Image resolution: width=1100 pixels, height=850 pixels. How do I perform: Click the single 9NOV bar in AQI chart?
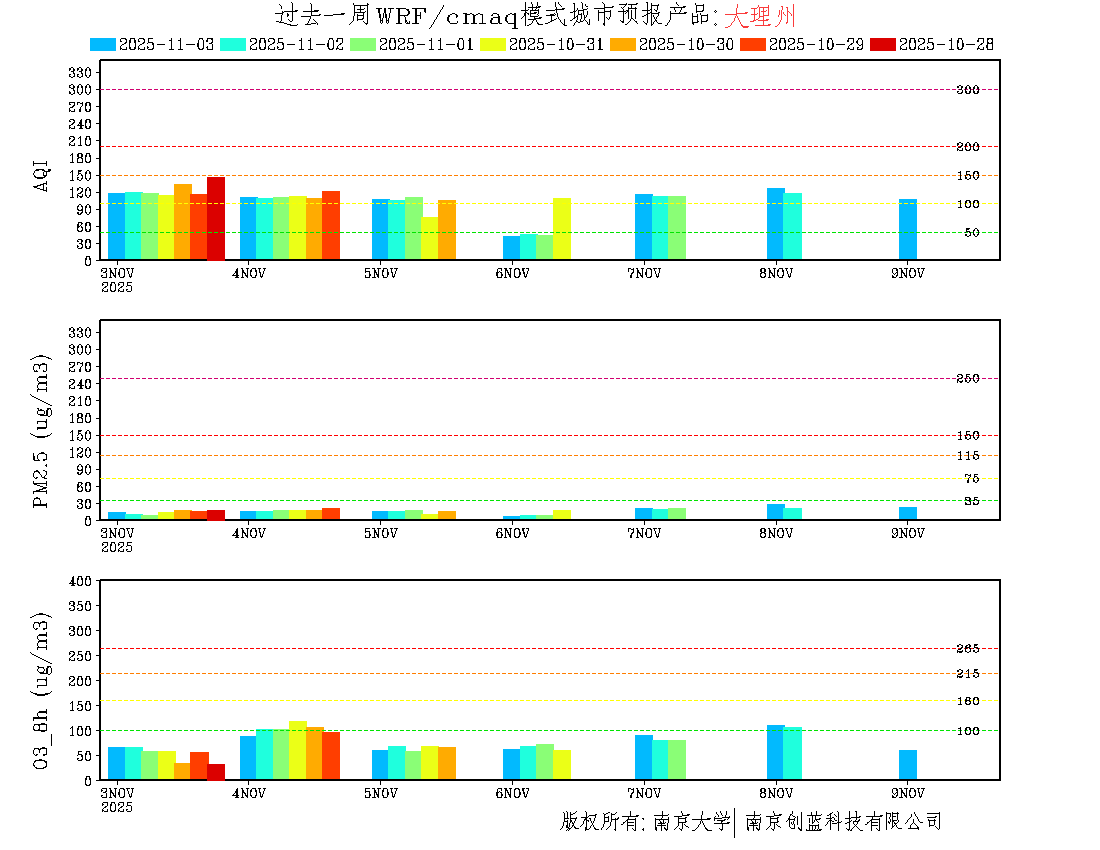[907, 230]
